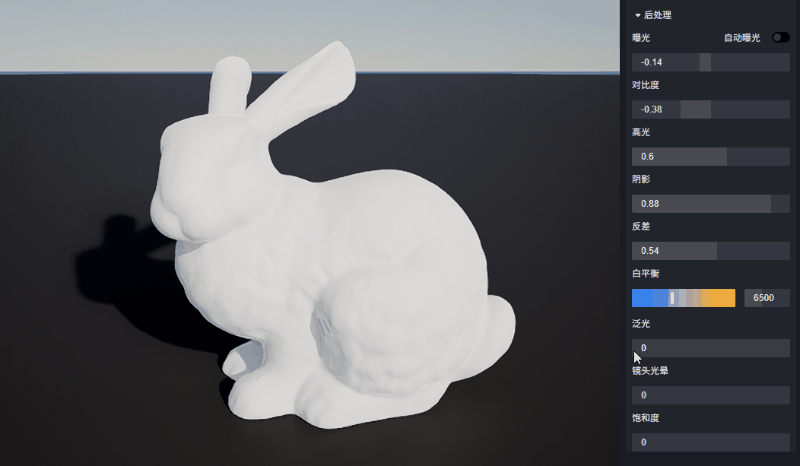
Task: Click the 曝光 label
Action: [x=641, y=38]
